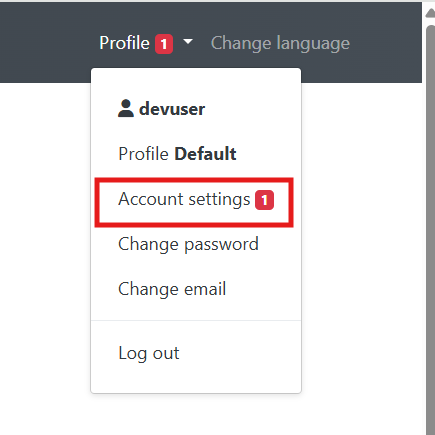Open the Change language menu

click(280, 43)
